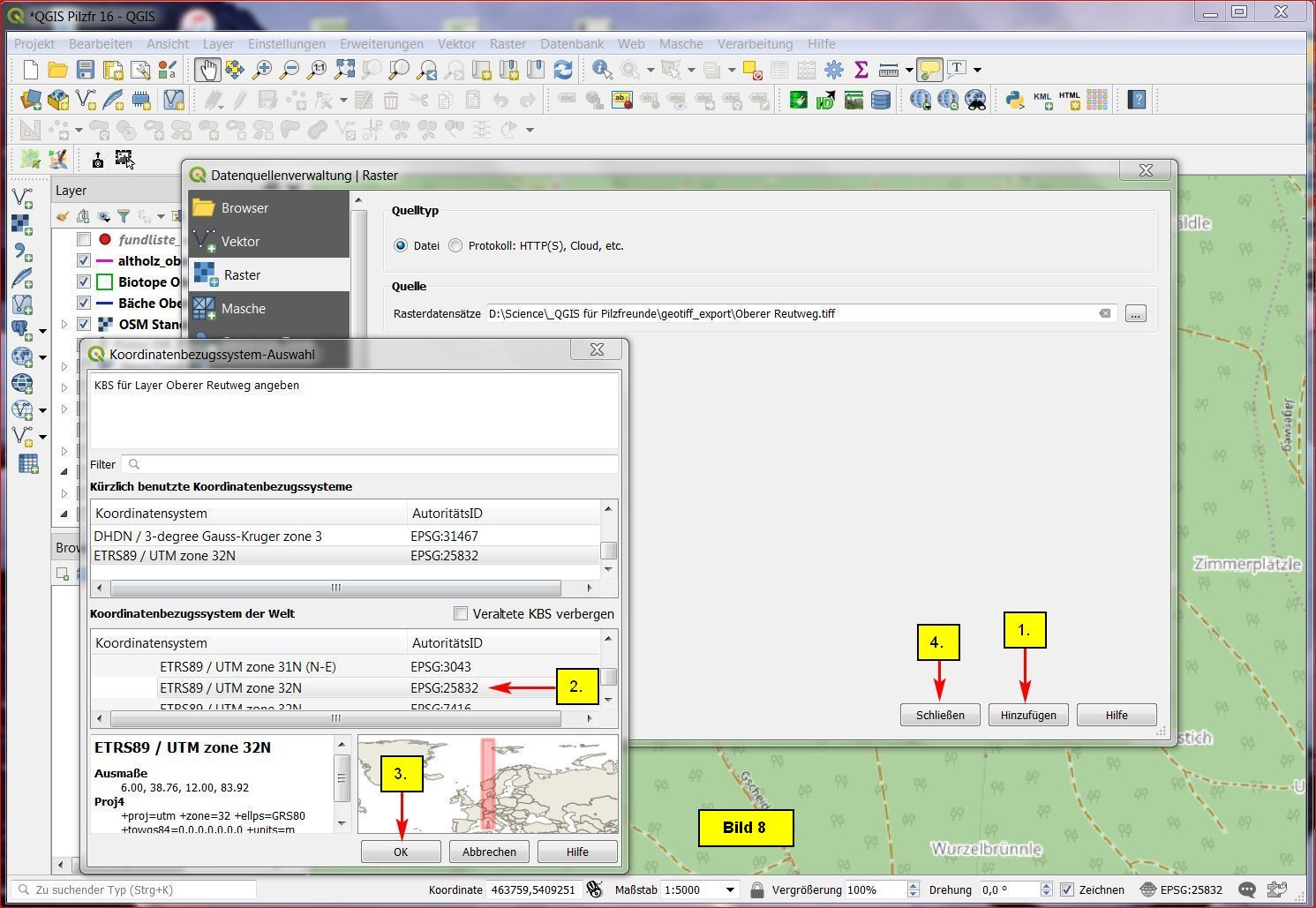
Task: Confirm KBS selection with OK
Action: [401, 852]
